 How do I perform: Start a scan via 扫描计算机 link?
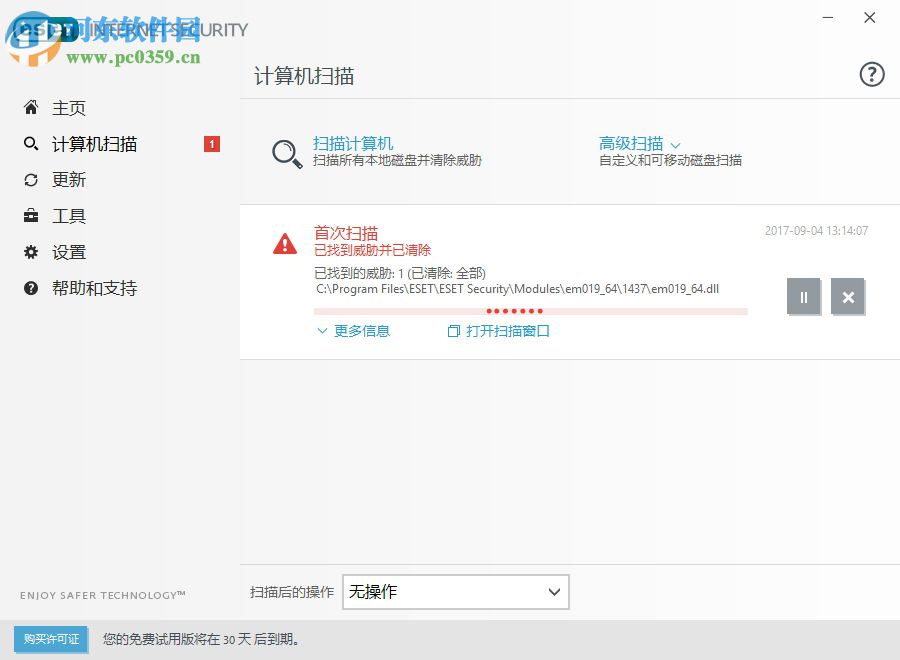click(354, 142)
